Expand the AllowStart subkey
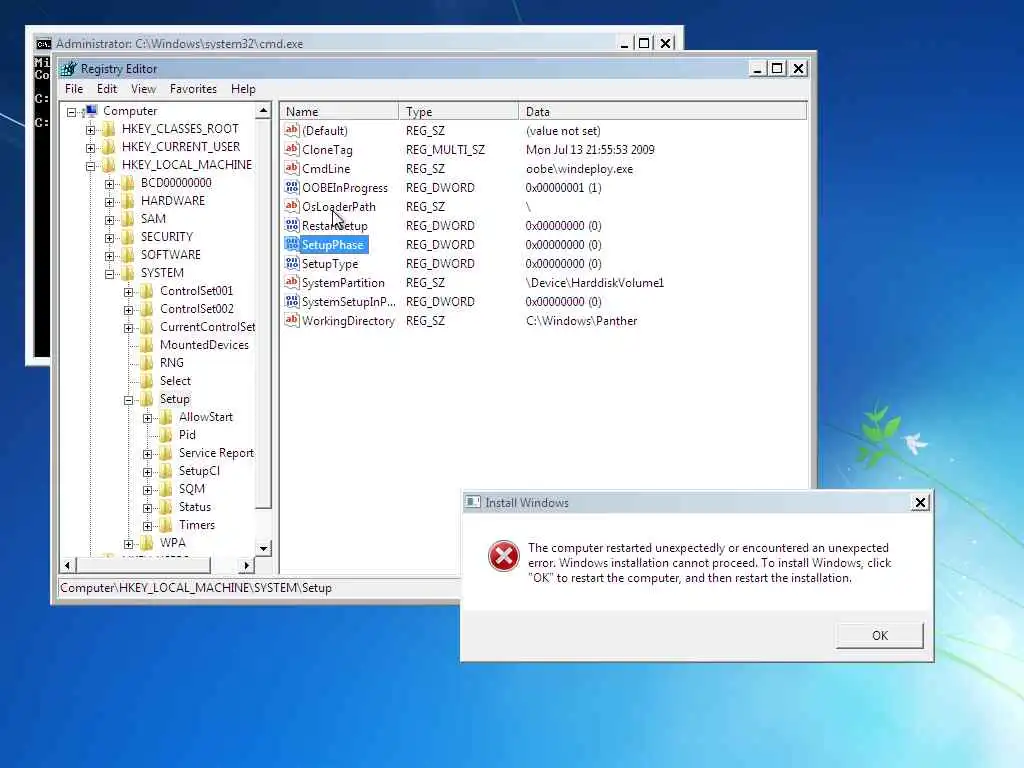Viewport: 1024px width, 768px height. tap(148, 418)
